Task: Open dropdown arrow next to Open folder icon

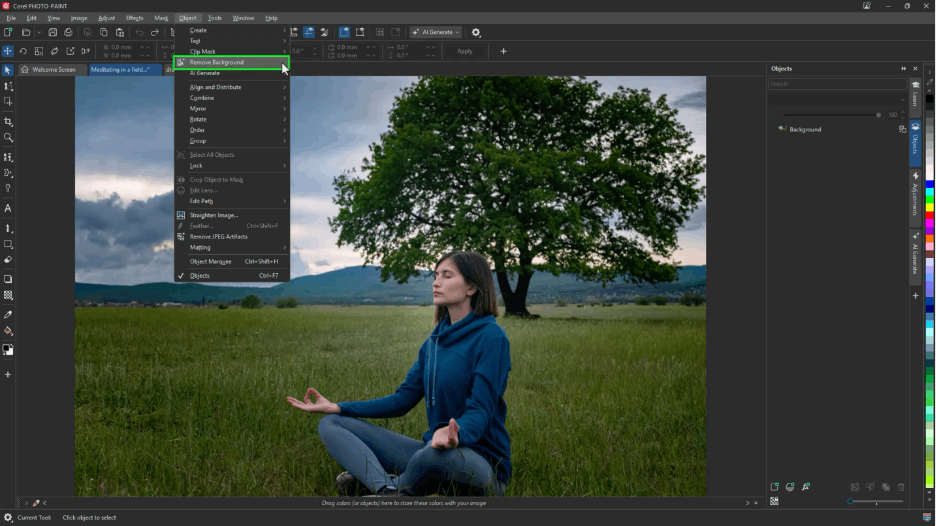Action: 39,32
